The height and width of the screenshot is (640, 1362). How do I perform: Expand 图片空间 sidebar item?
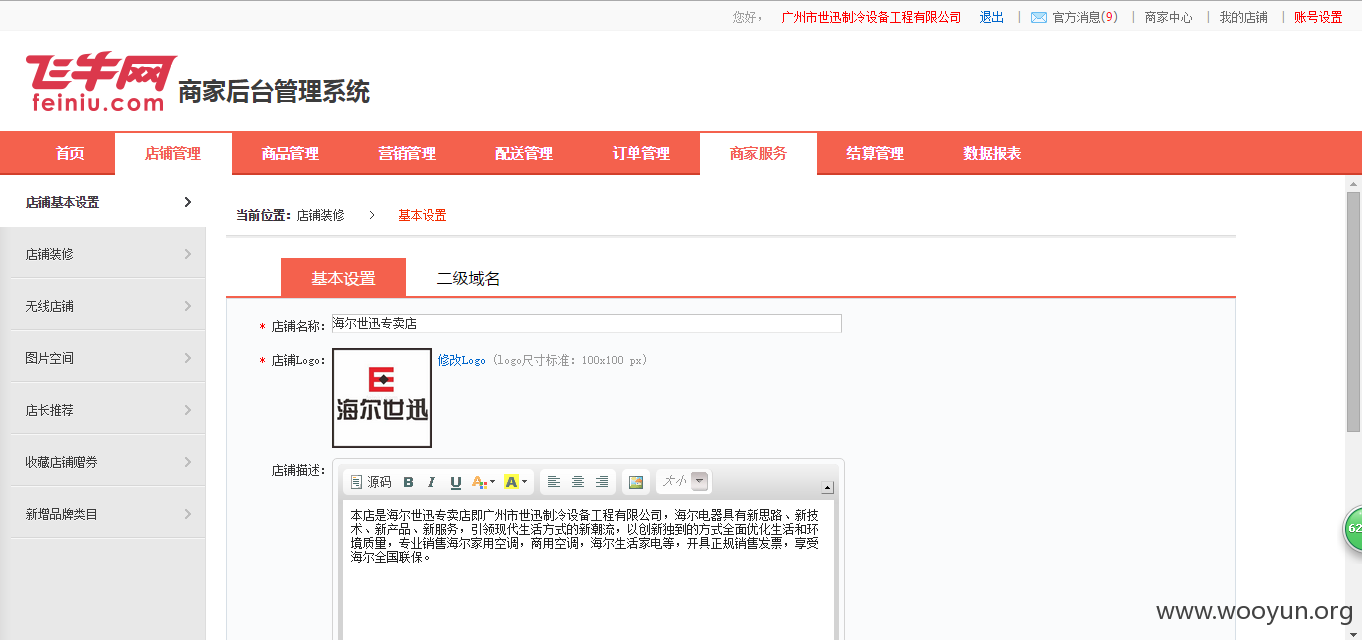[x=103, y=358]
